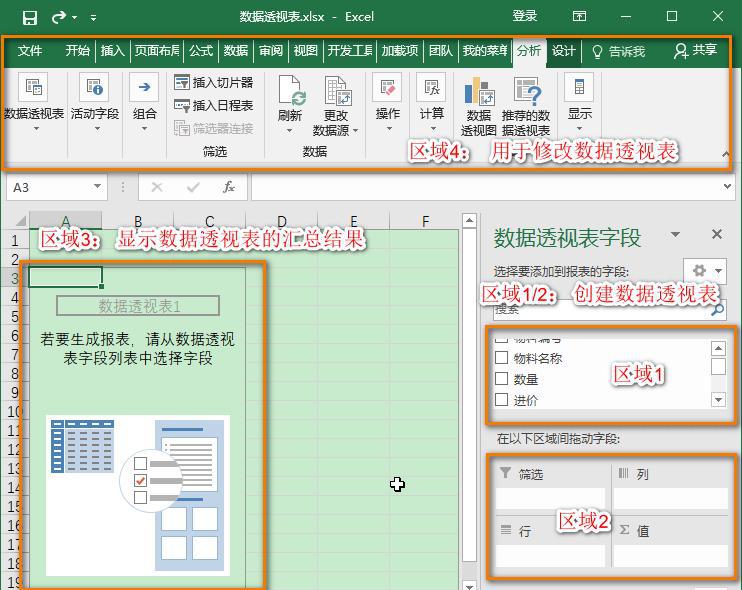The height and width of the screenshot is (590, 742).
Task: Click the field list scroll up arrow
Action: 718,349
